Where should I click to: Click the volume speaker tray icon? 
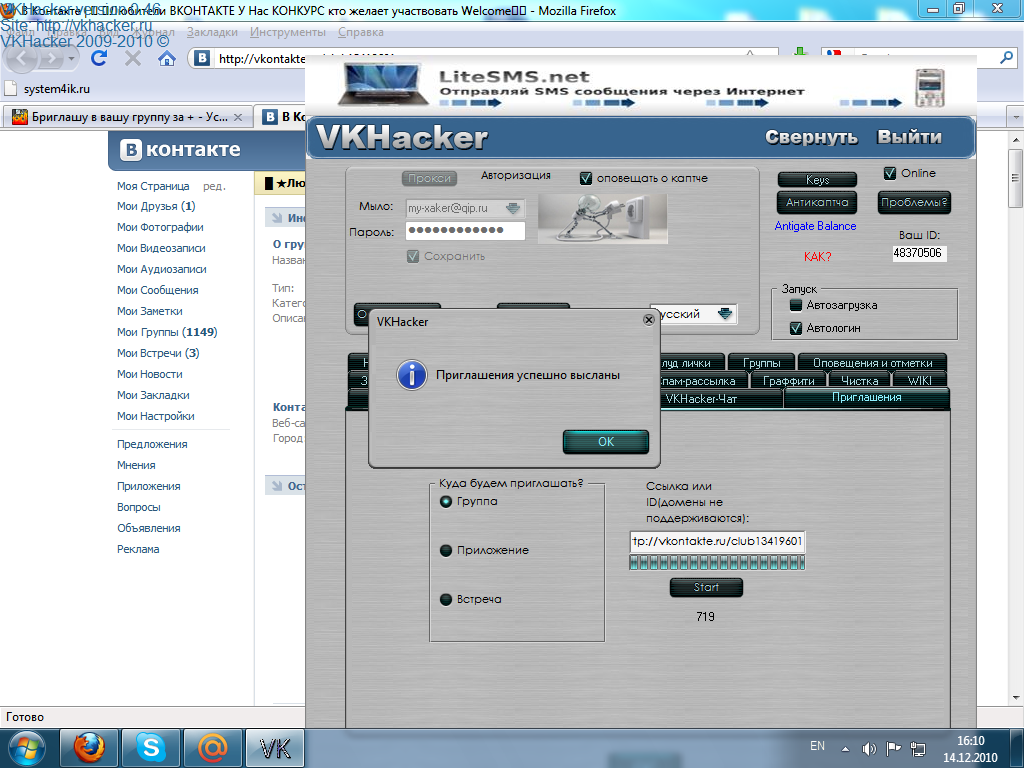[x=869, y=748]
